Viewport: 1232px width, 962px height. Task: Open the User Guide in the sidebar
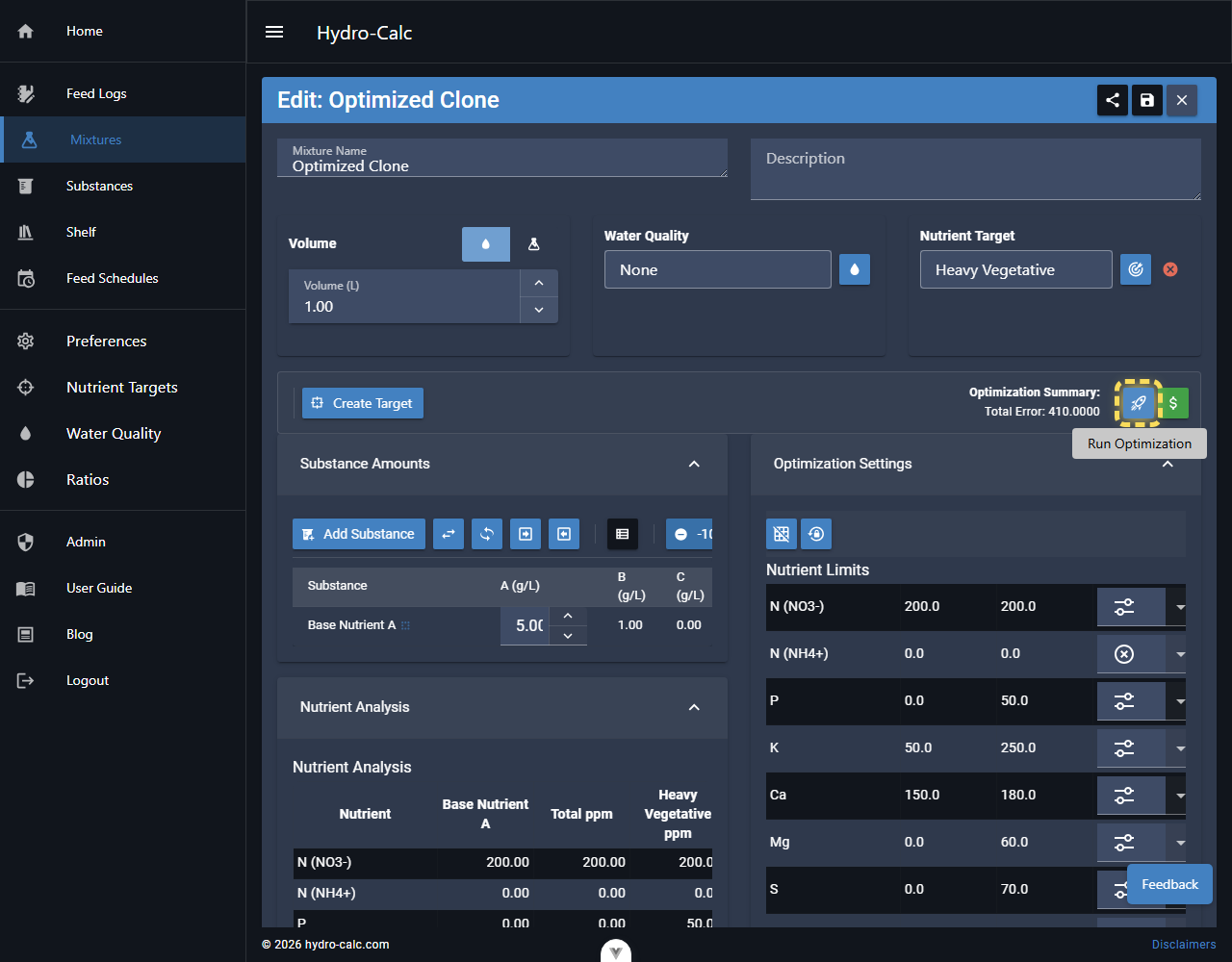[123, 588]
